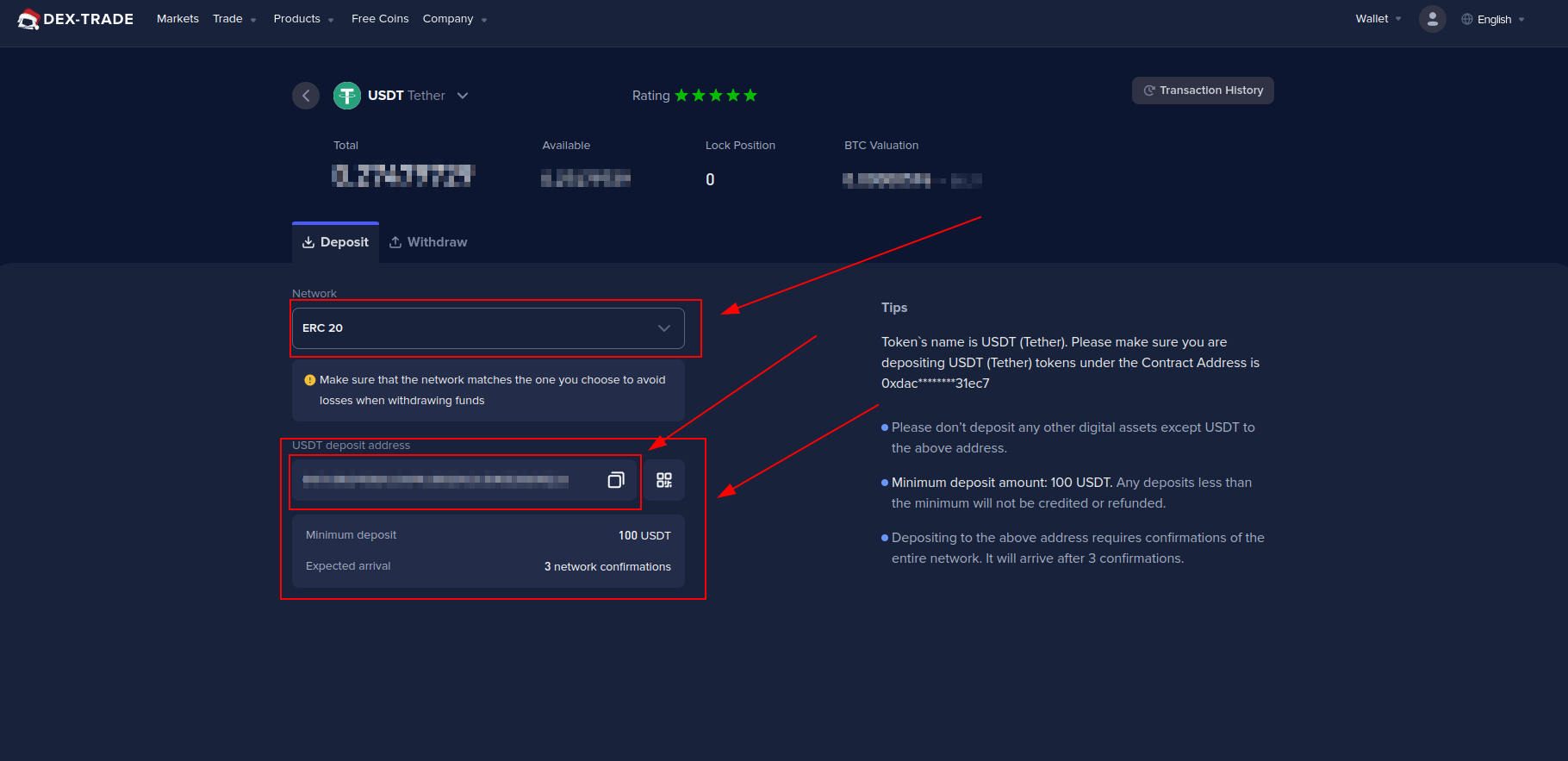The height and width of the screenshot is (761, 1568).
Task: Click the first rating star
Action: (681, 96)
